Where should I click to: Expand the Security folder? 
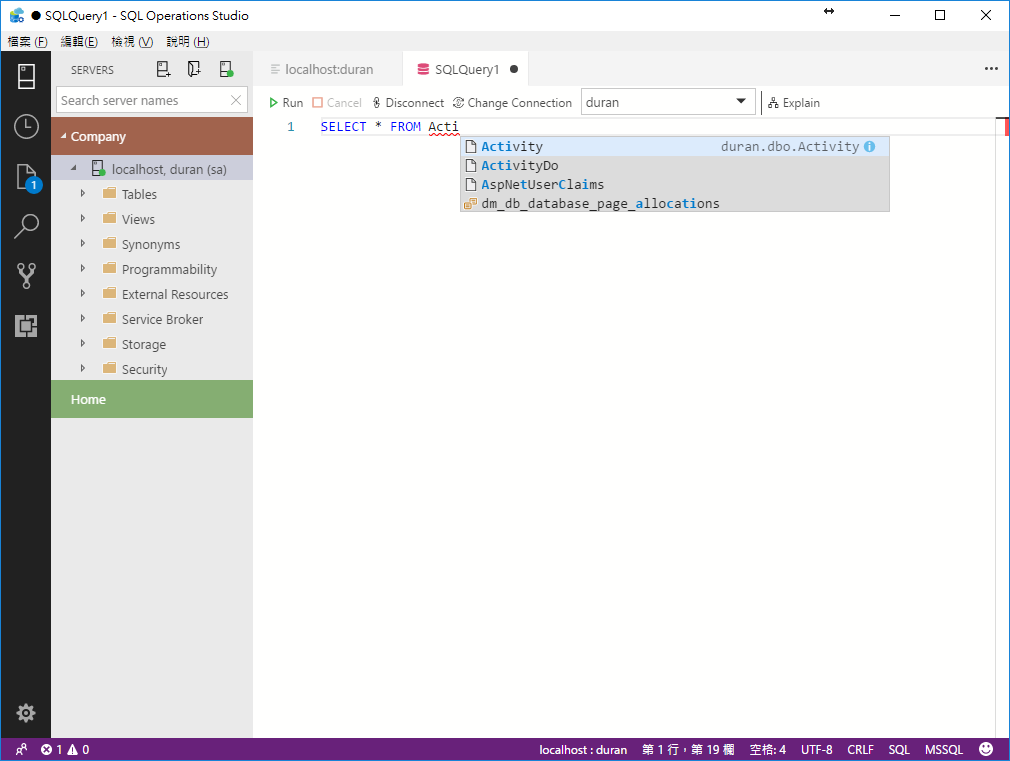click(82, 368)
